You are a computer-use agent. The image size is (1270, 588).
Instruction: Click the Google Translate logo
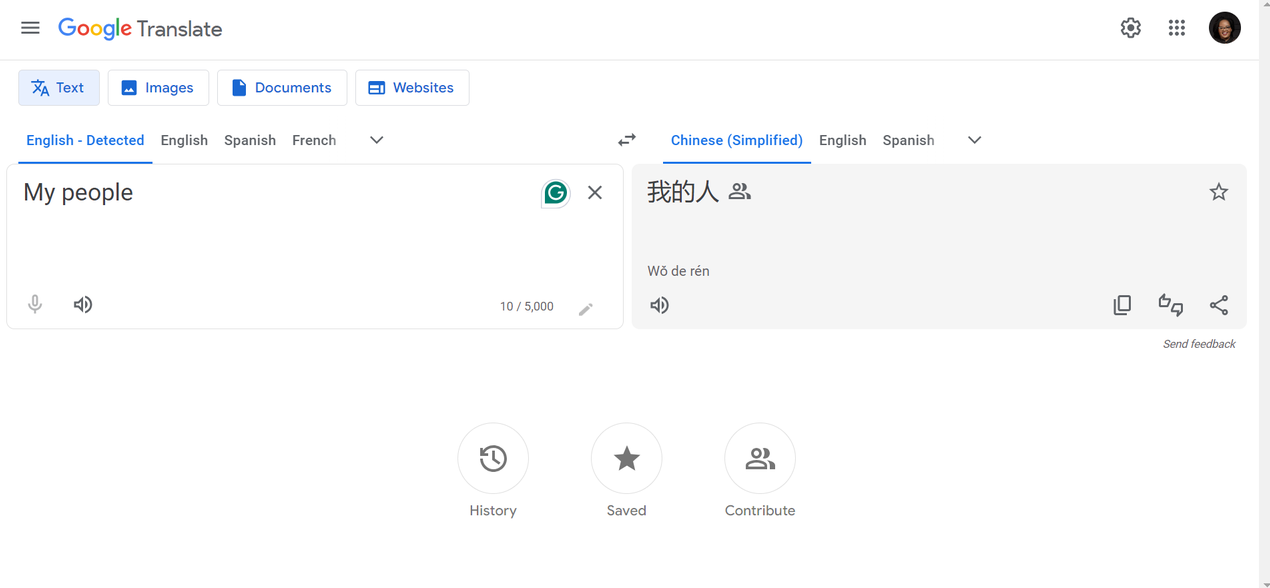(140, 29)
